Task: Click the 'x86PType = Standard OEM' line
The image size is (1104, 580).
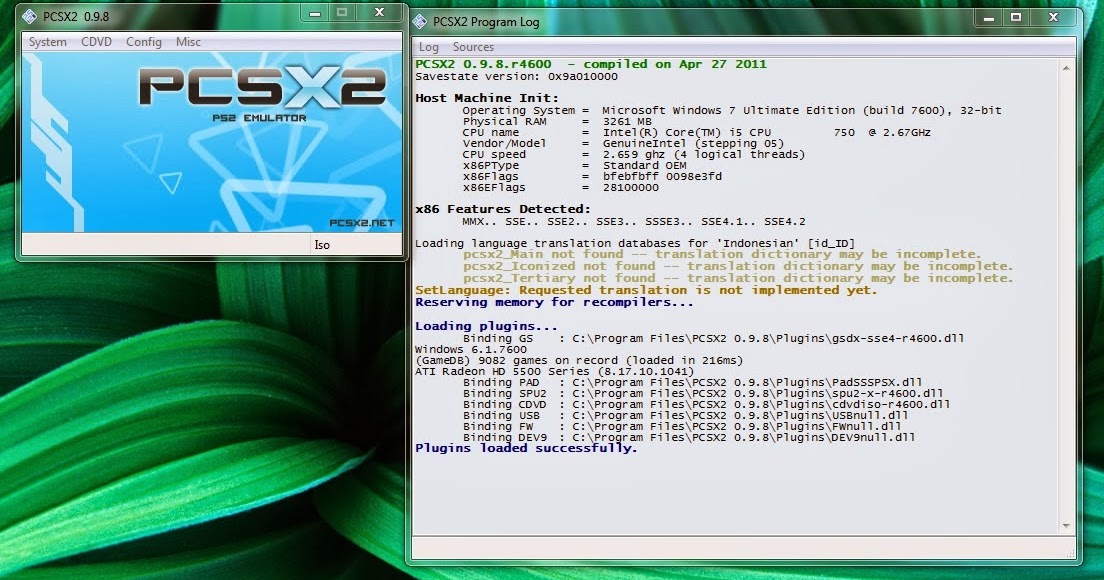Action: (x=574, y=165)
